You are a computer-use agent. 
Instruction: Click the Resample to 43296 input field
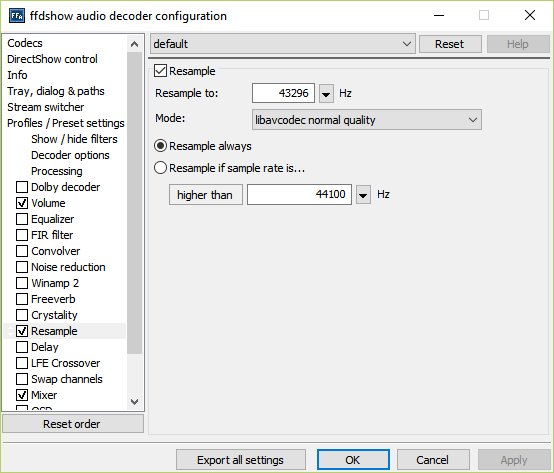coord(283,93)
